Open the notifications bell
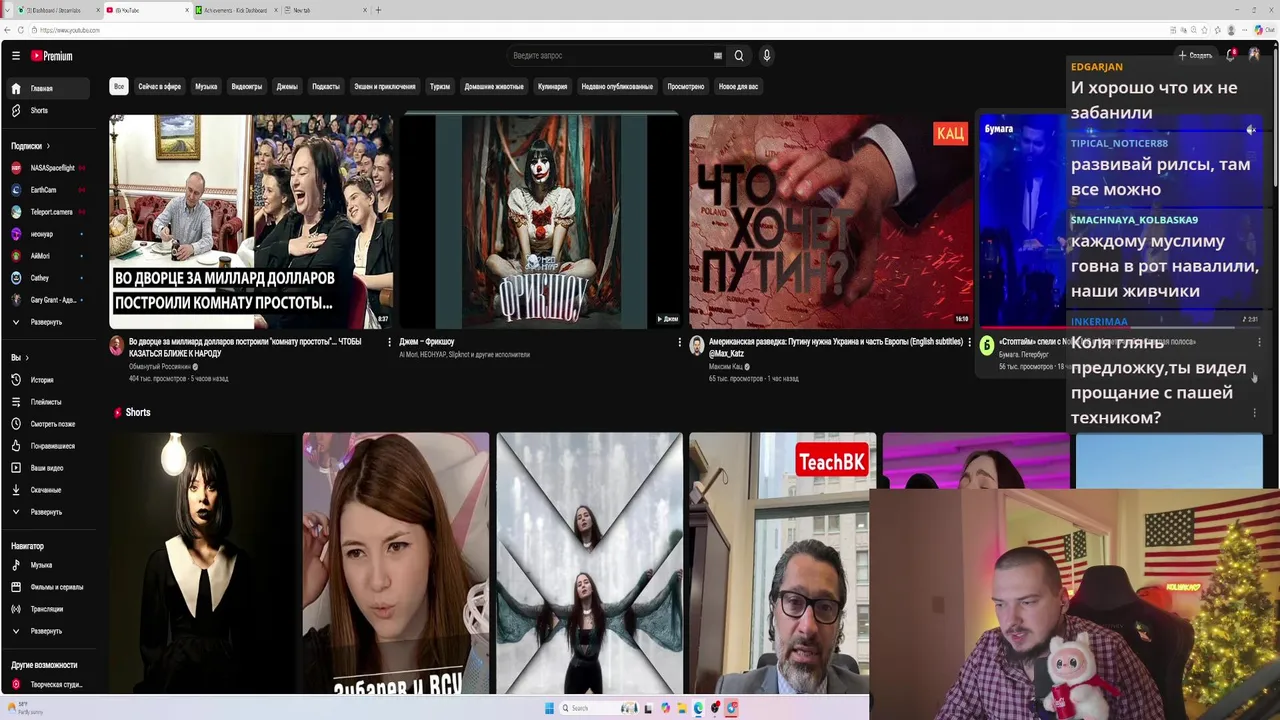1280x720 pixels. click(x=1231, y=56)
